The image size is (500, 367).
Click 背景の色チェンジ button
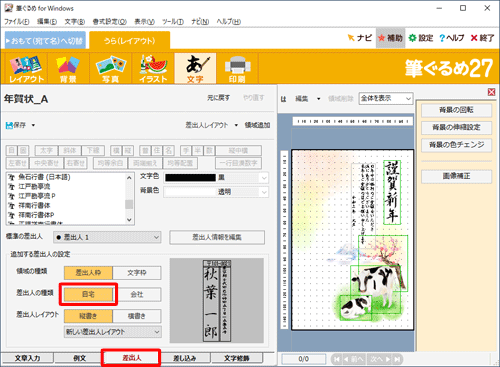pos(456,145)
